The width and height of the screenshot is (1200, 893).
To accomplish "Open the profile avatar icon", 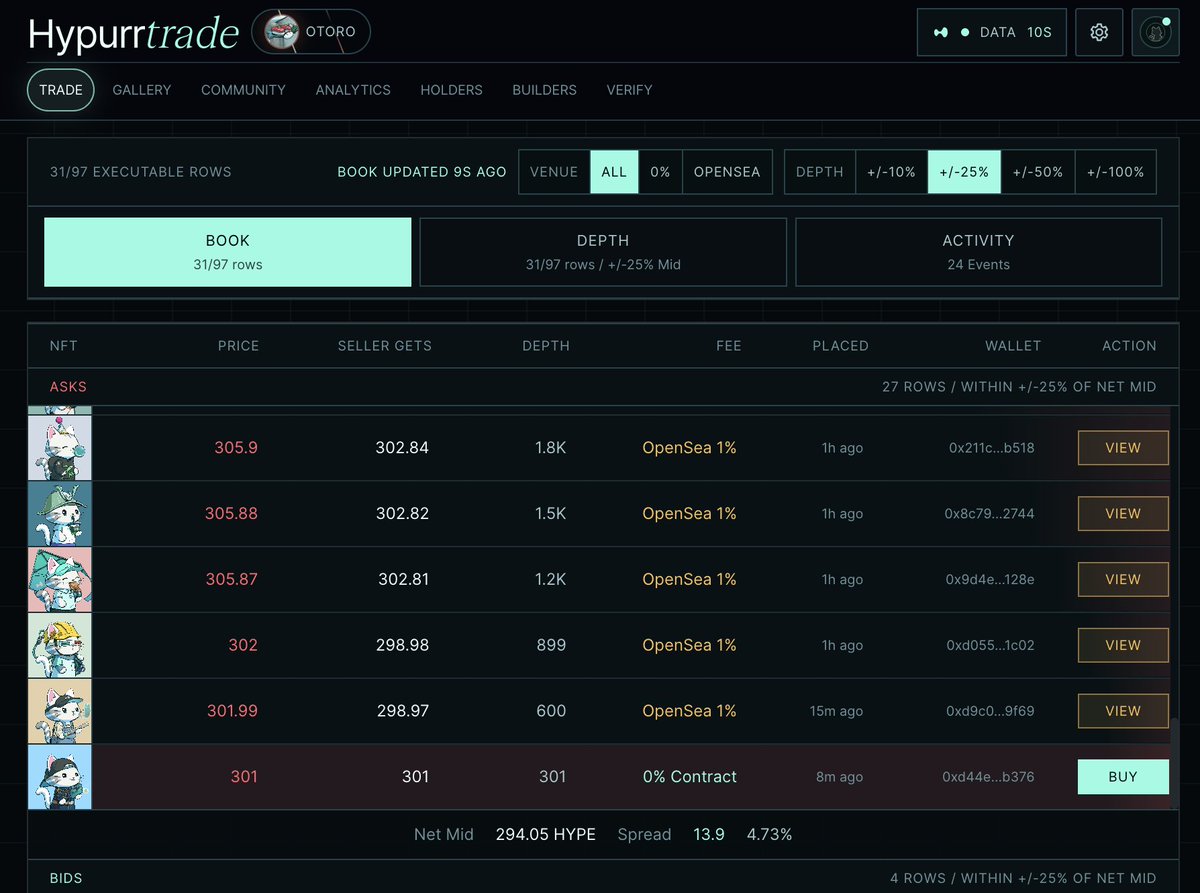I will tap(1156, 32).
